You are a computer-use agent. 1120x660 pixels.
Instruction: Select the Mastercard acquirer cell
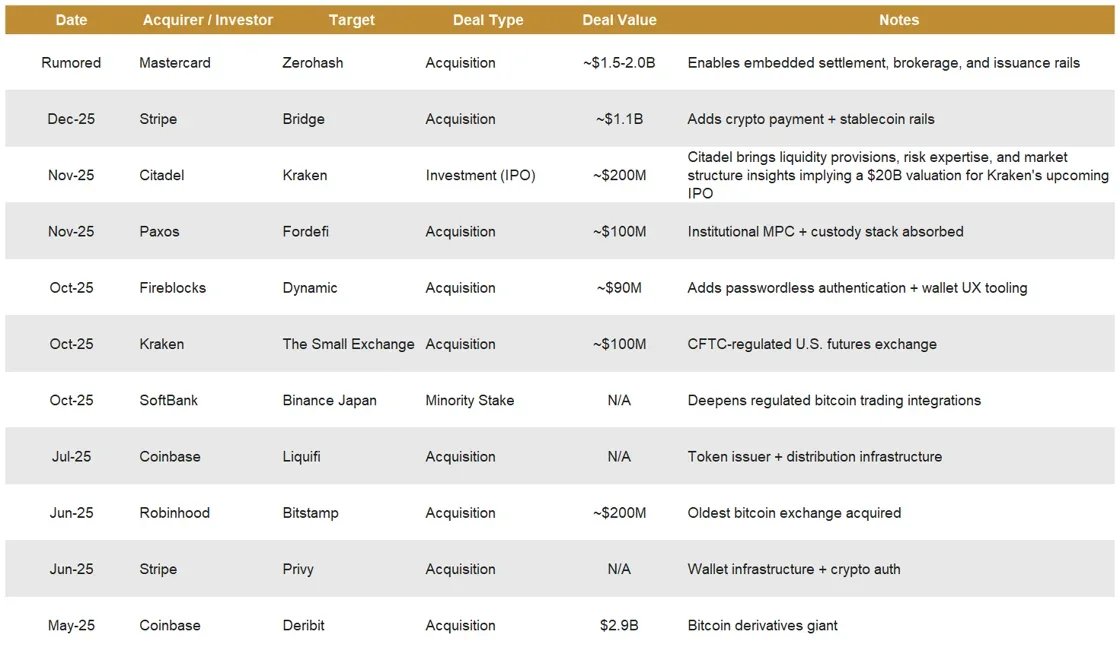[x=175, y=63]
